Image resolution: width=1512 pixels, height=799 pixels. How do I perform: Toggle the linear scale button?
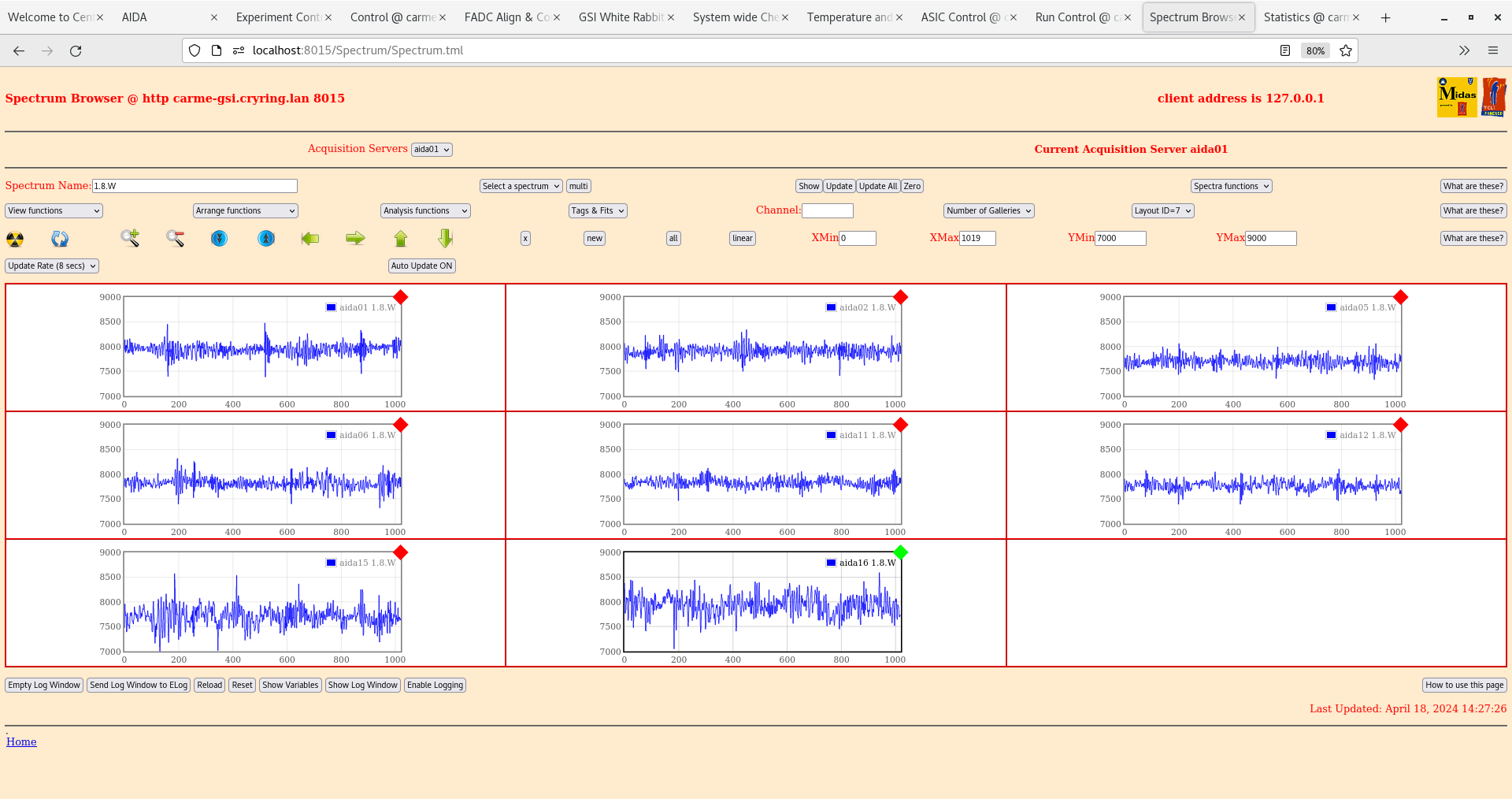click(x=742, y=238)
